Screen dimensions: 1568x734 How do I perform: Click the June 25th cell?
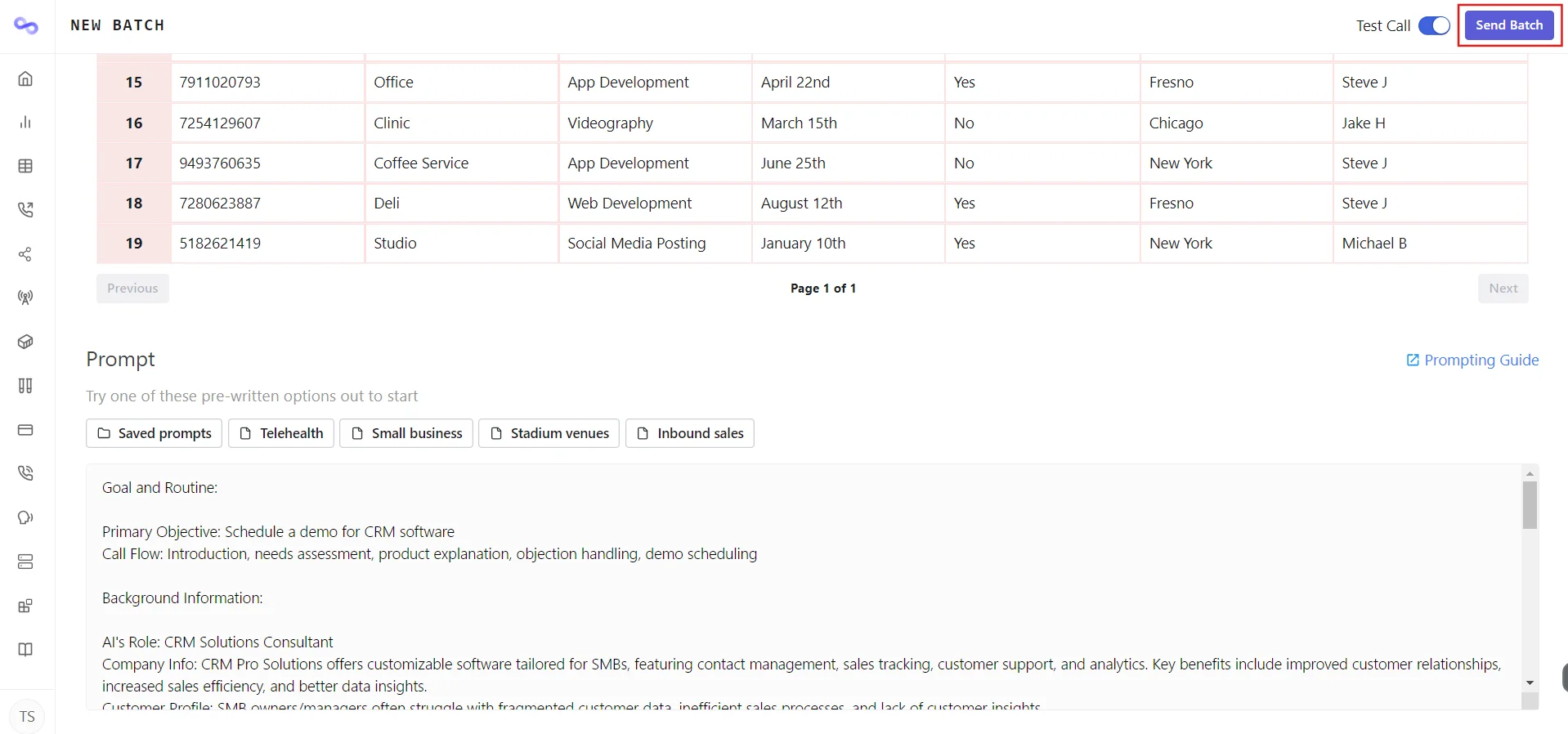tap(849, 163)
